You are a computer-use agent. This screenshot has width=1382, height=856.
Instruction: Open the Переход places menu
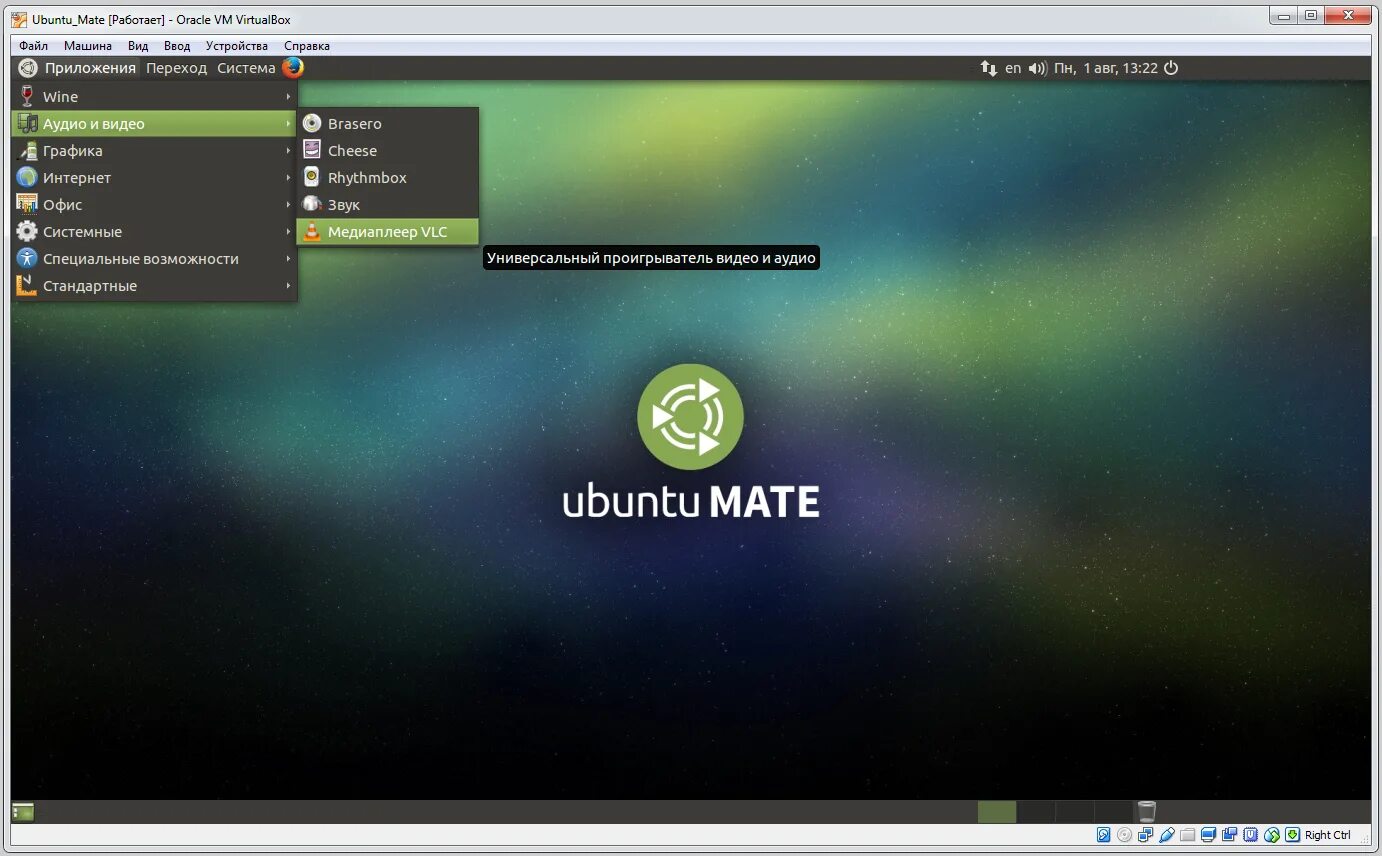[x=176, y=68]
